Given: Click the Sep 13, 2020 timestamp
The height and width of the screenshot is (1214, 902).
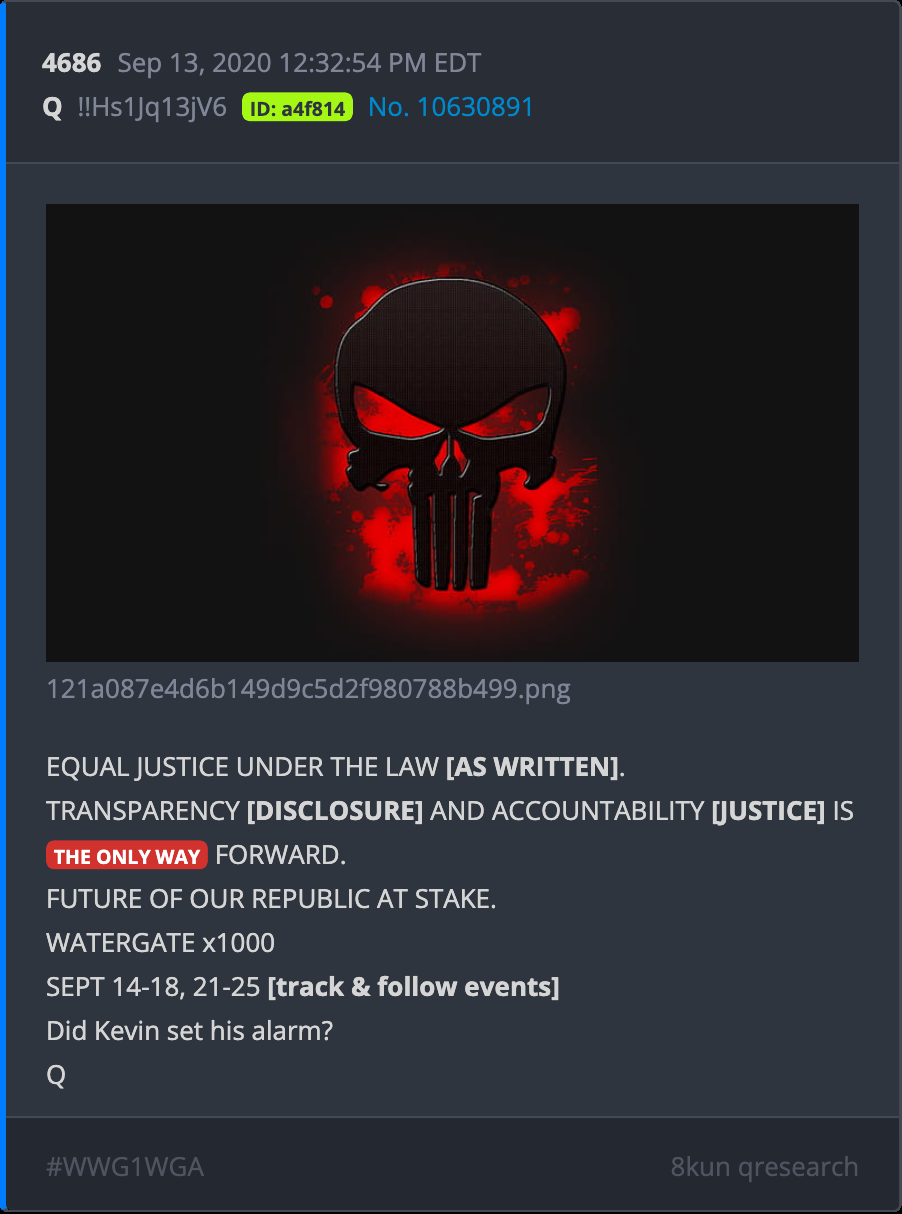Looking at the screenshot, I should [299, 64].
